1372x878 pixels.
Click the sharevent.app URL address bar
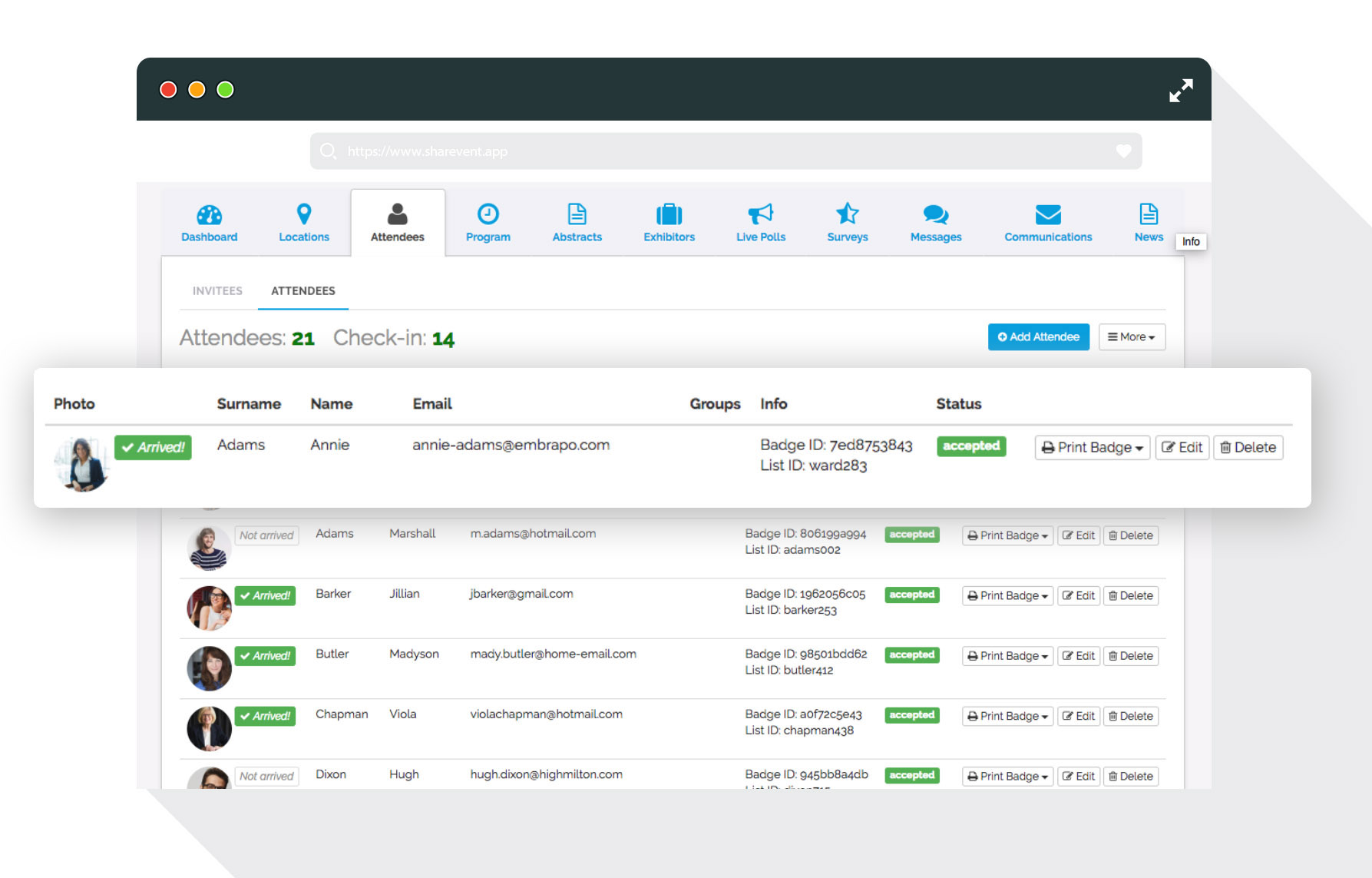point(726,151)
